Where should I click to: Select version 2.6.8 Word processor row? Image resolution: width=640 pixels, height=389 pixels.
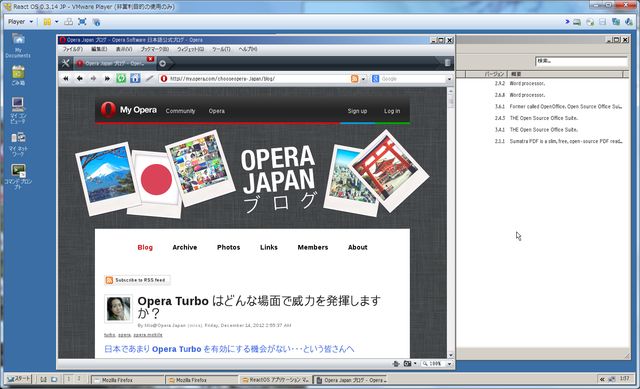(543, 95)
